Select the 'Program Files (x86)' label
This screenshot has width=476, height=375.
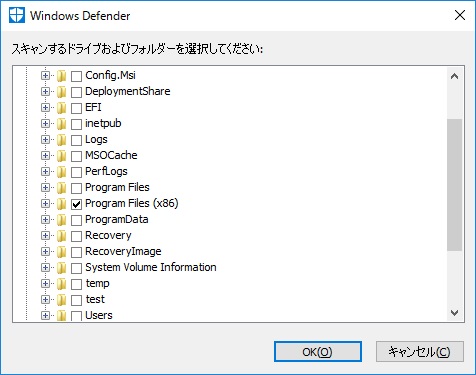point(132,203)
